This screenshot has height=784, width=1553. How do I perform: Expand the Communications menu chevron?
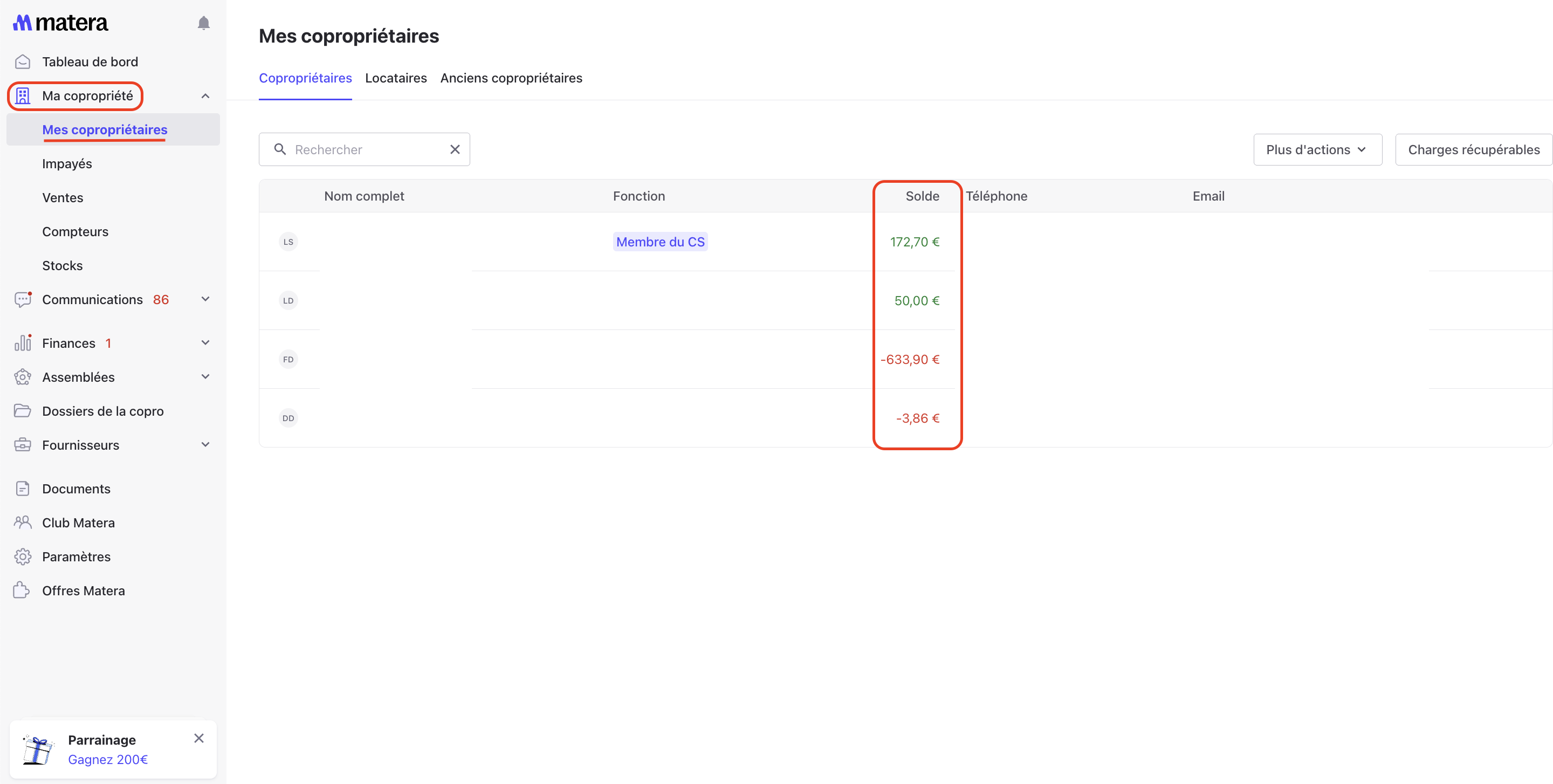coord(205,299)
